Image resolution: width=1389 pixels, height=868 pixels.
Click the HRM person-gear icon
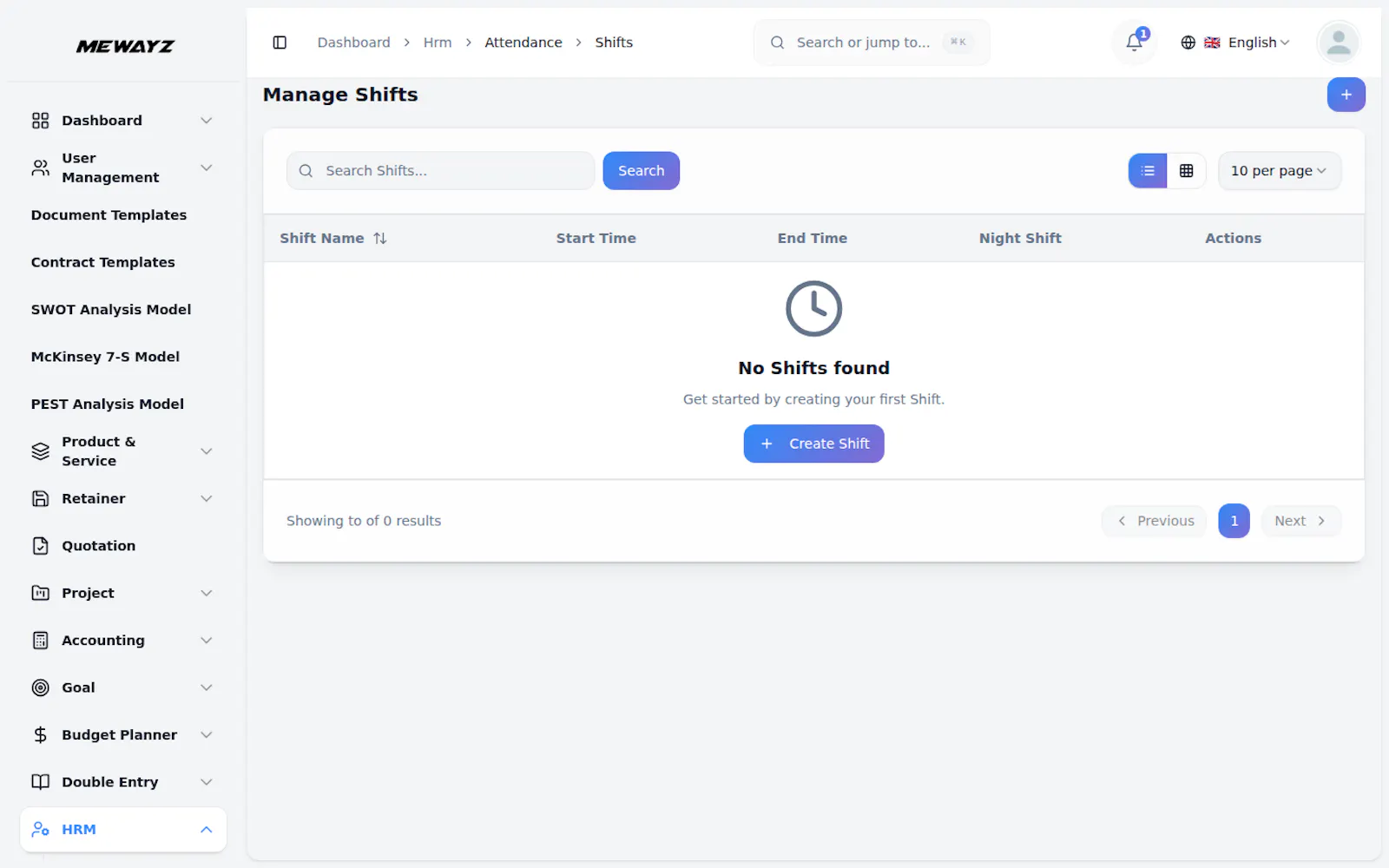(41, 830)
